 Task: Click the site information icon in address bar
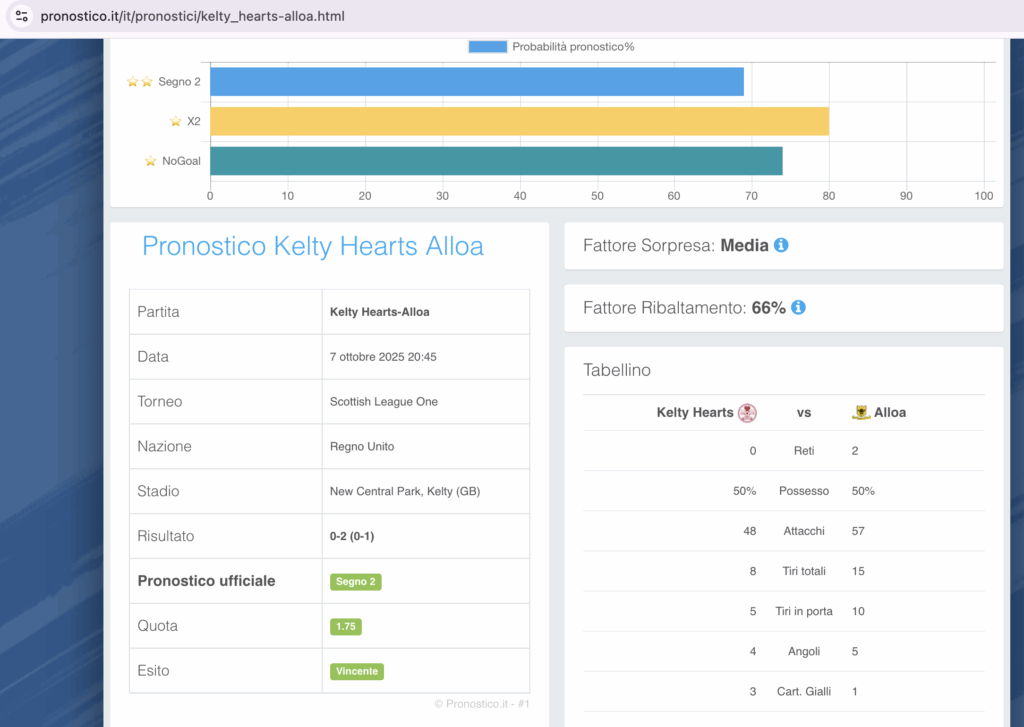[x=21, y=16]
